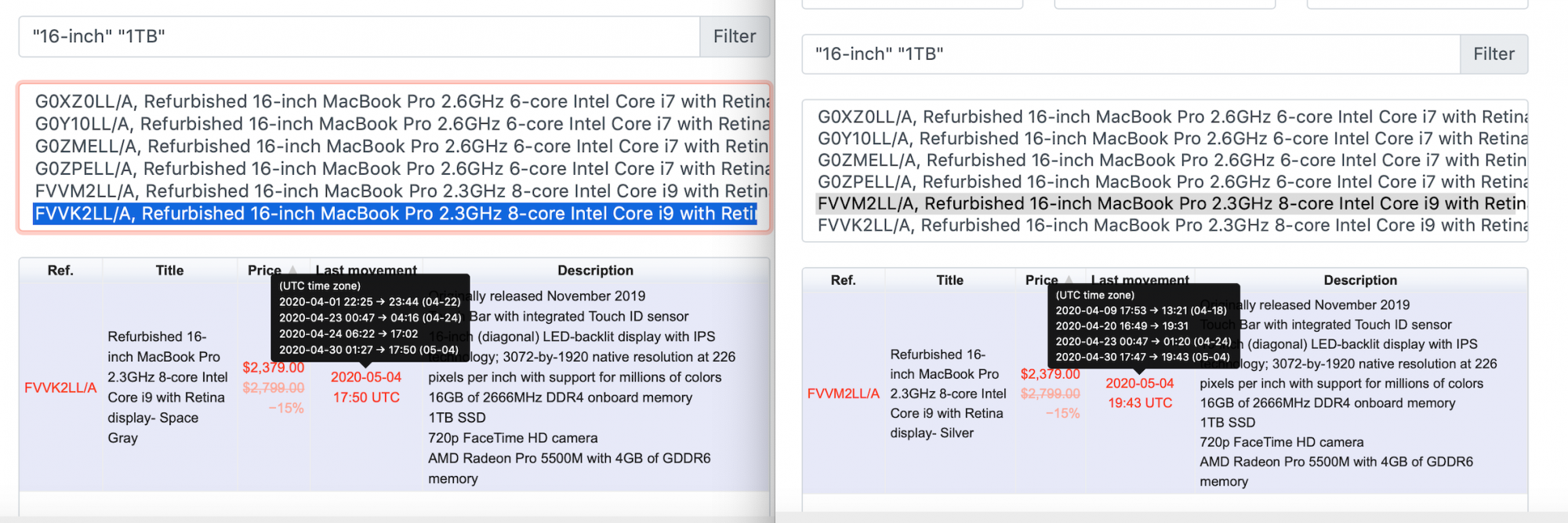Click the Price sort arrow in right table

point(1069,280)
